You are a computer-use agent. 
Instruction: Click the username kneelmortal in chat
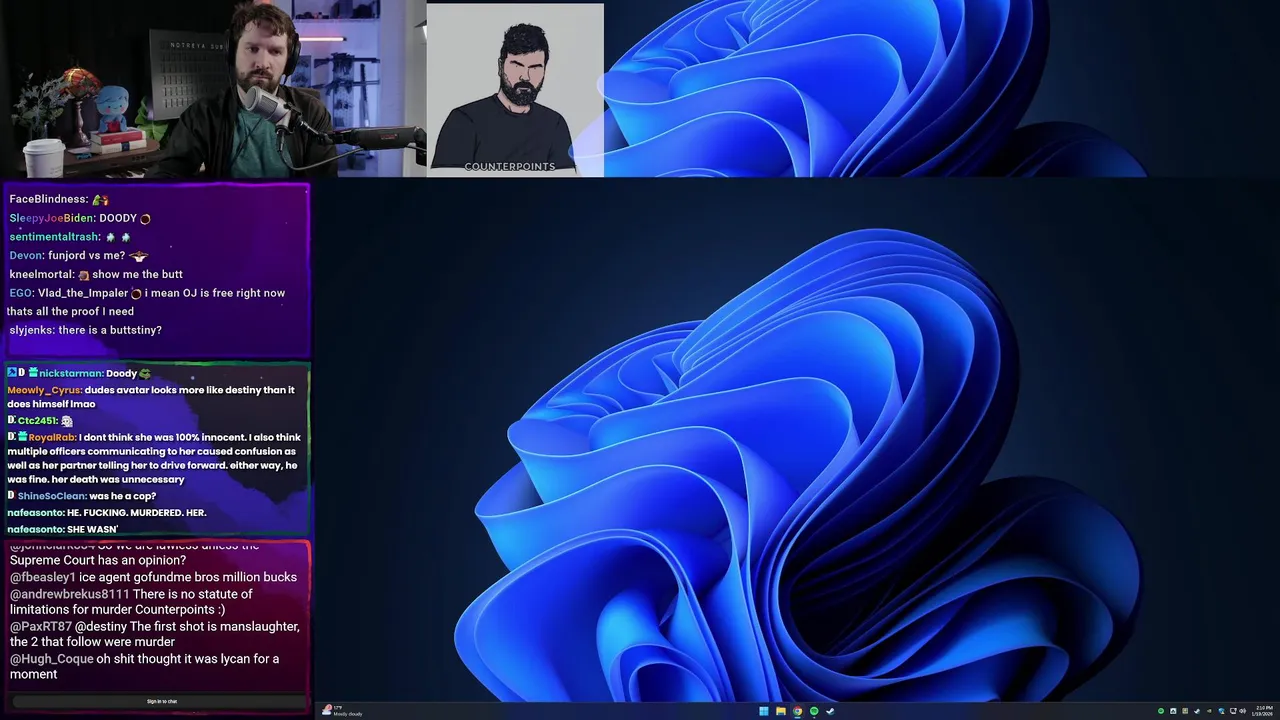pyautogui.click(x=41, y=274)
